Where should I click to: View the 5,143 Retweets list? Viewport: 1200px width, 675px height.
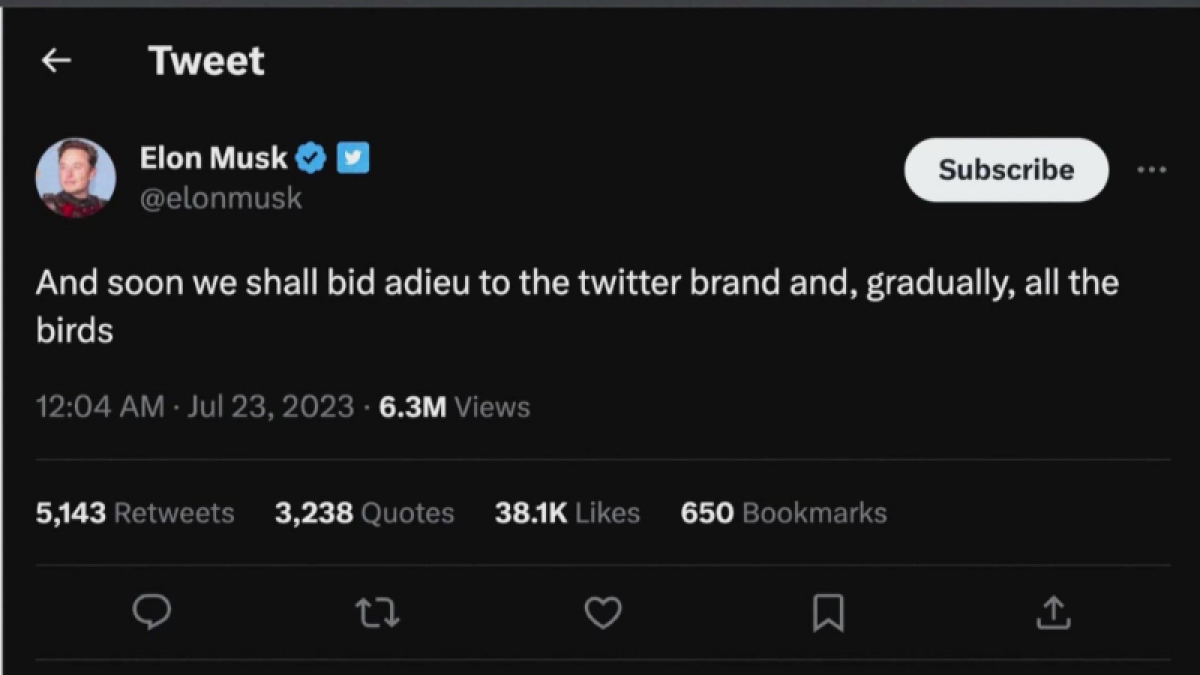pyautogui.click(x=135, y=513)
